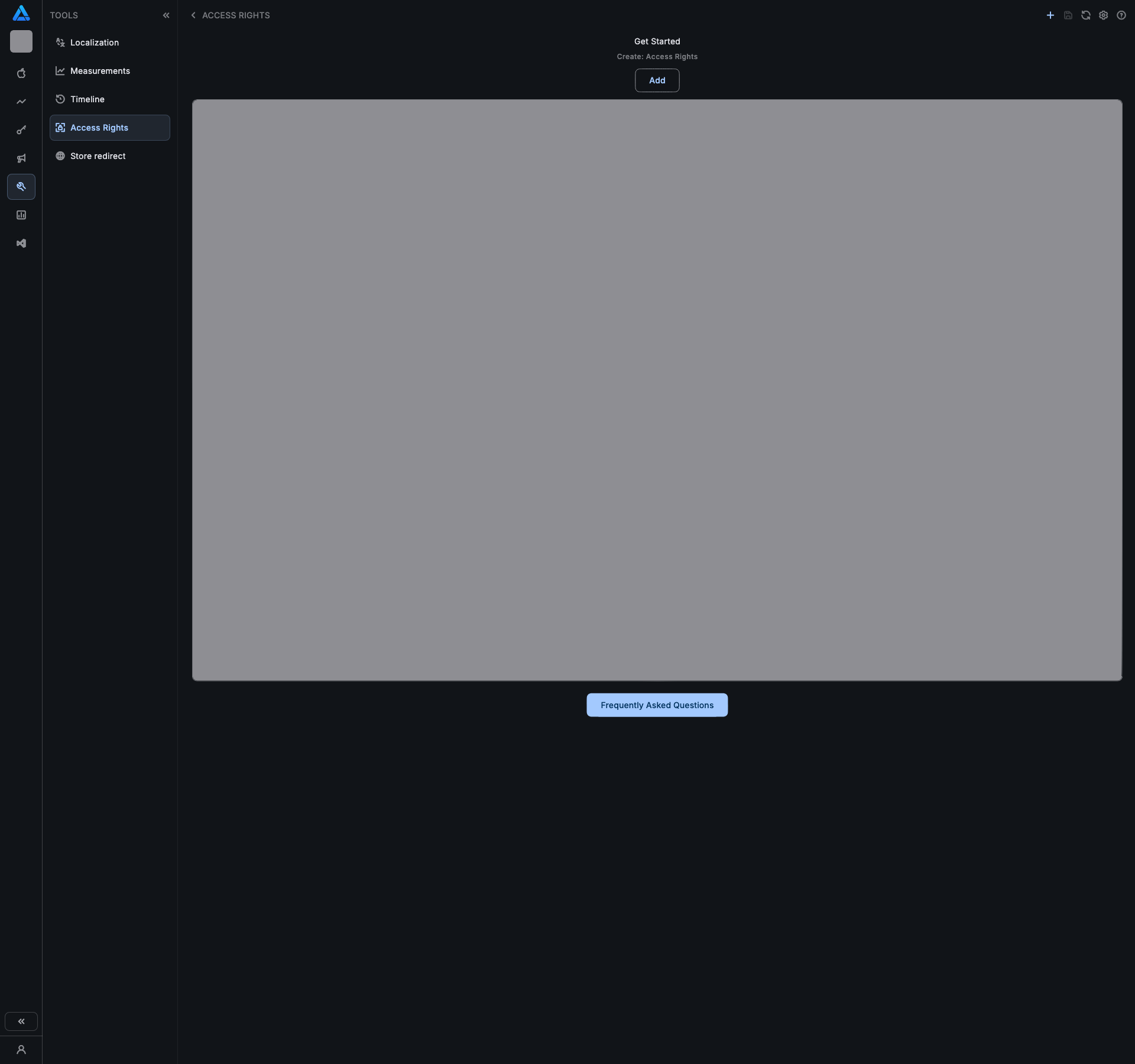
Task: Open the megaphone campaigns icon
Action: tap(21, 158)
